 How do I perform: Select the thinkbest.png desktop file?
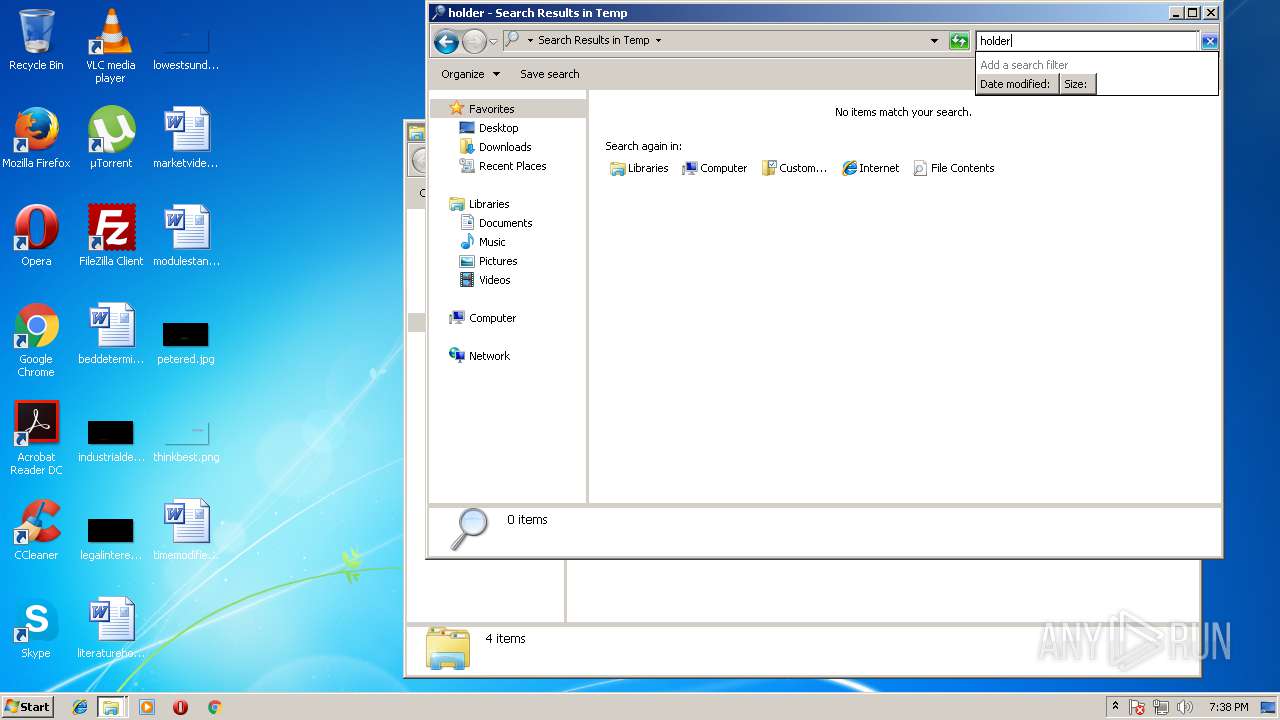click(x=185, y=440)
